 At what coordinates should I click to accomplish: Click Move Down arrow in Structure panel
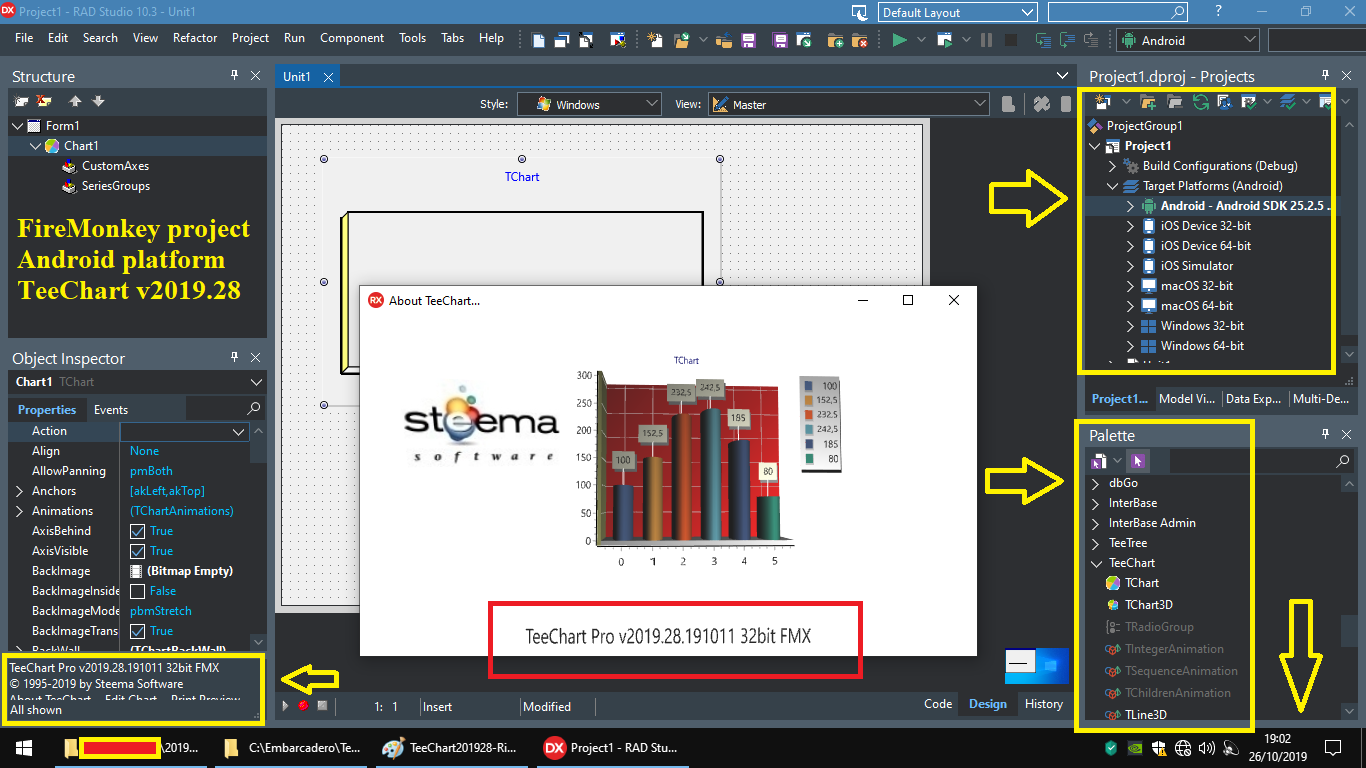click(98, 101)
